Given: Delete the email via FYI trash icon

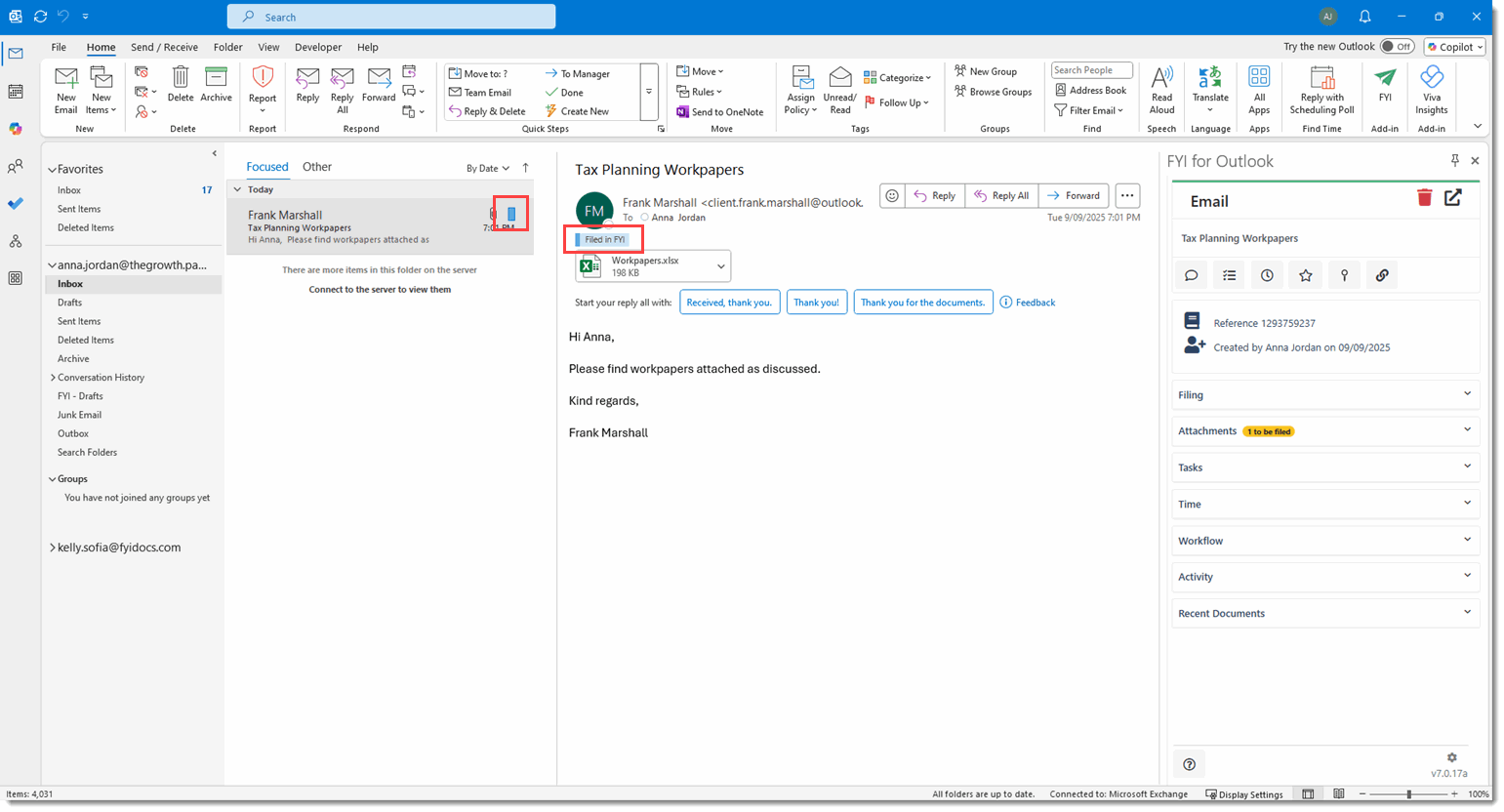Looking at the screenshot, I should coord(1424,197).
